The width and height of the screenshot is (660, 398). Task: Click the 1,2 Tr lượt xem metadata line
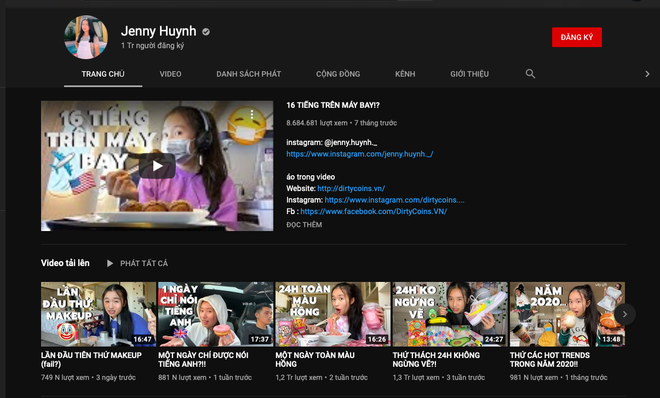click(322, 377)
